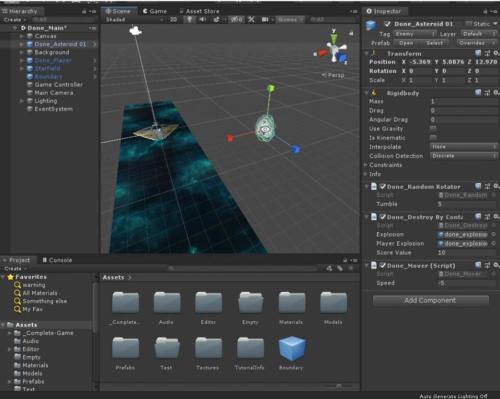
Task: Toggle the Is Kinematic checkbox
Action: pyautogui.click(x=433, y=138)
